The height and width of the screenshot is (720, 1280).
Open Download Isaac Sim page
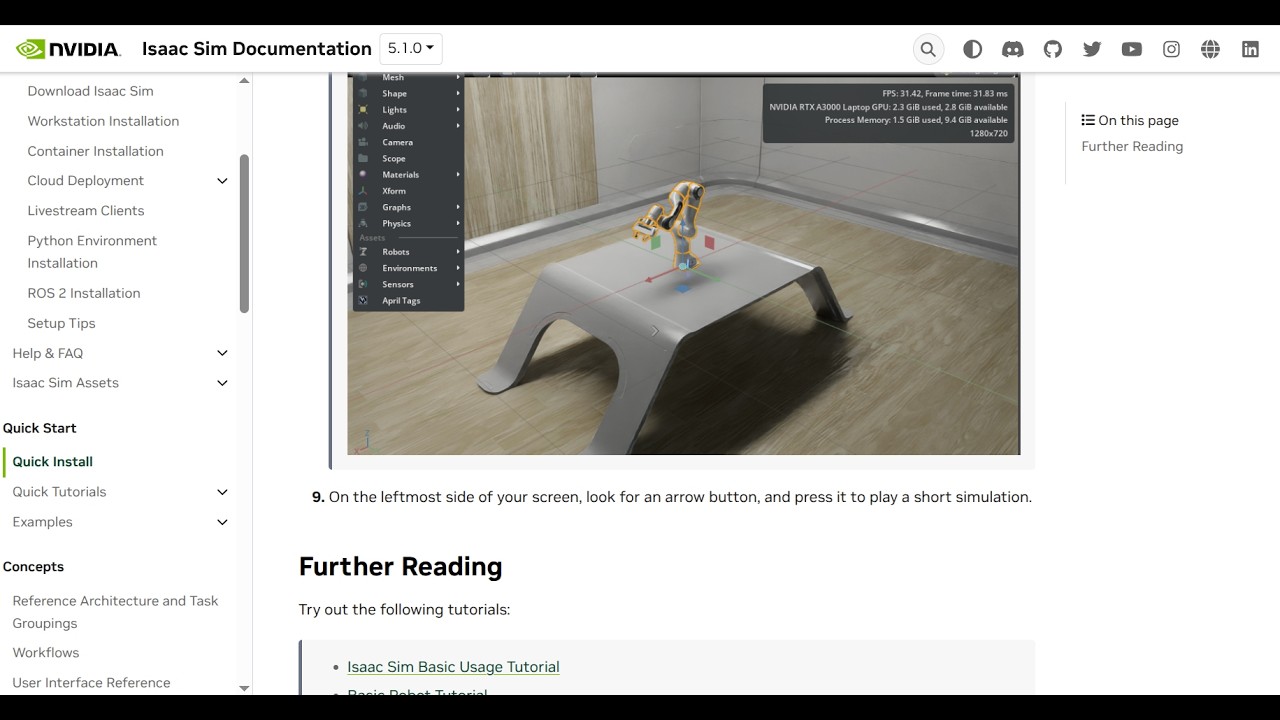[91, 91]
